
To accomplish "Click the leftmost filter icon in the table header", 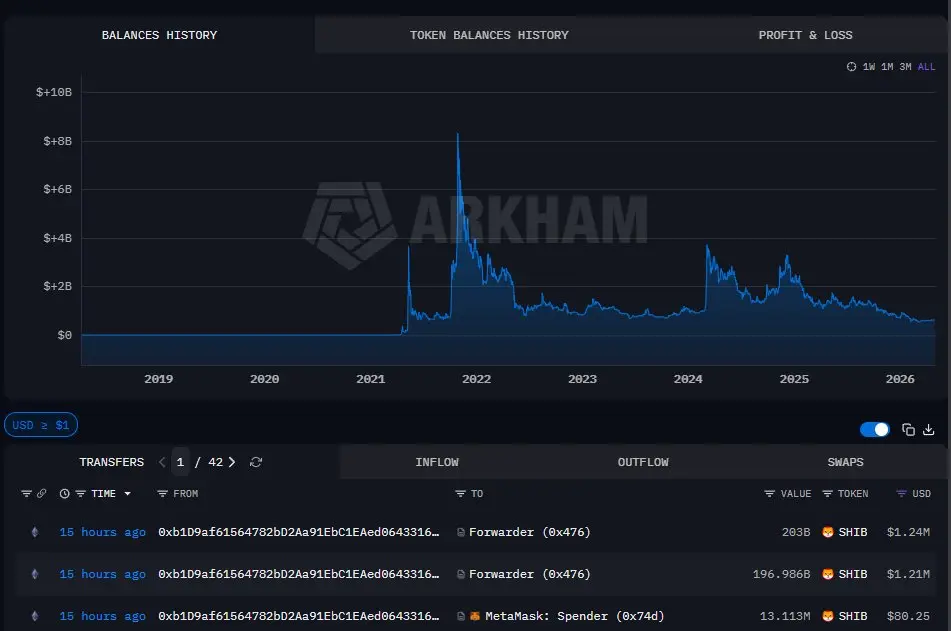I will click(x=26, y=494).
